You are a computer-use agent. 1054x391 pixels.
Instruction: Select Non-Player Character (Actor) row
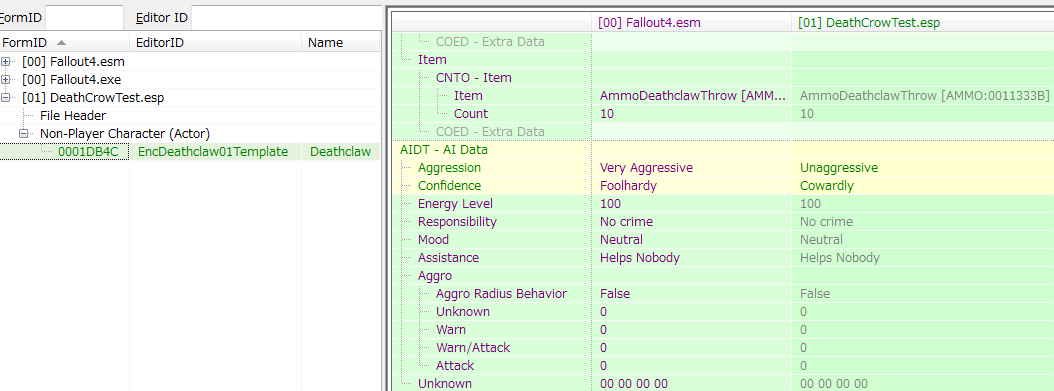[124, 133]
